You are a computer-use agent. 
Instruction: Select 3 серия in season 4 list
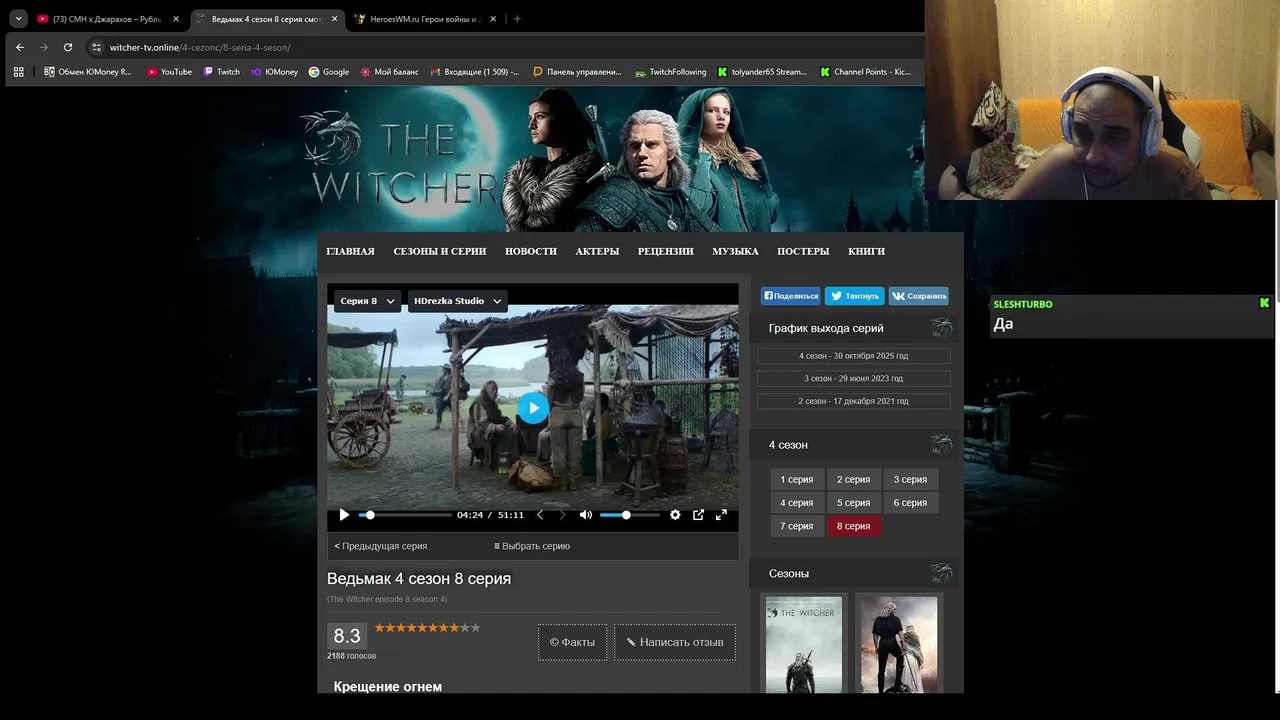(x=910, y=479)
